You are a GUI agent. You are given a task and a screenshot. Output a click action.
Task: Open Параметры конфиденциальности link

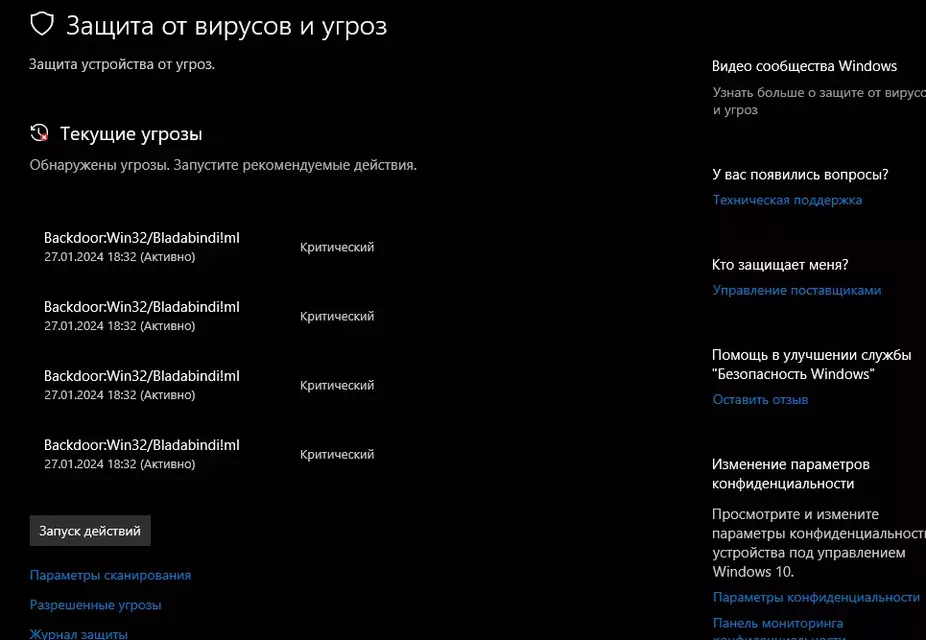[x=816, y=597]
